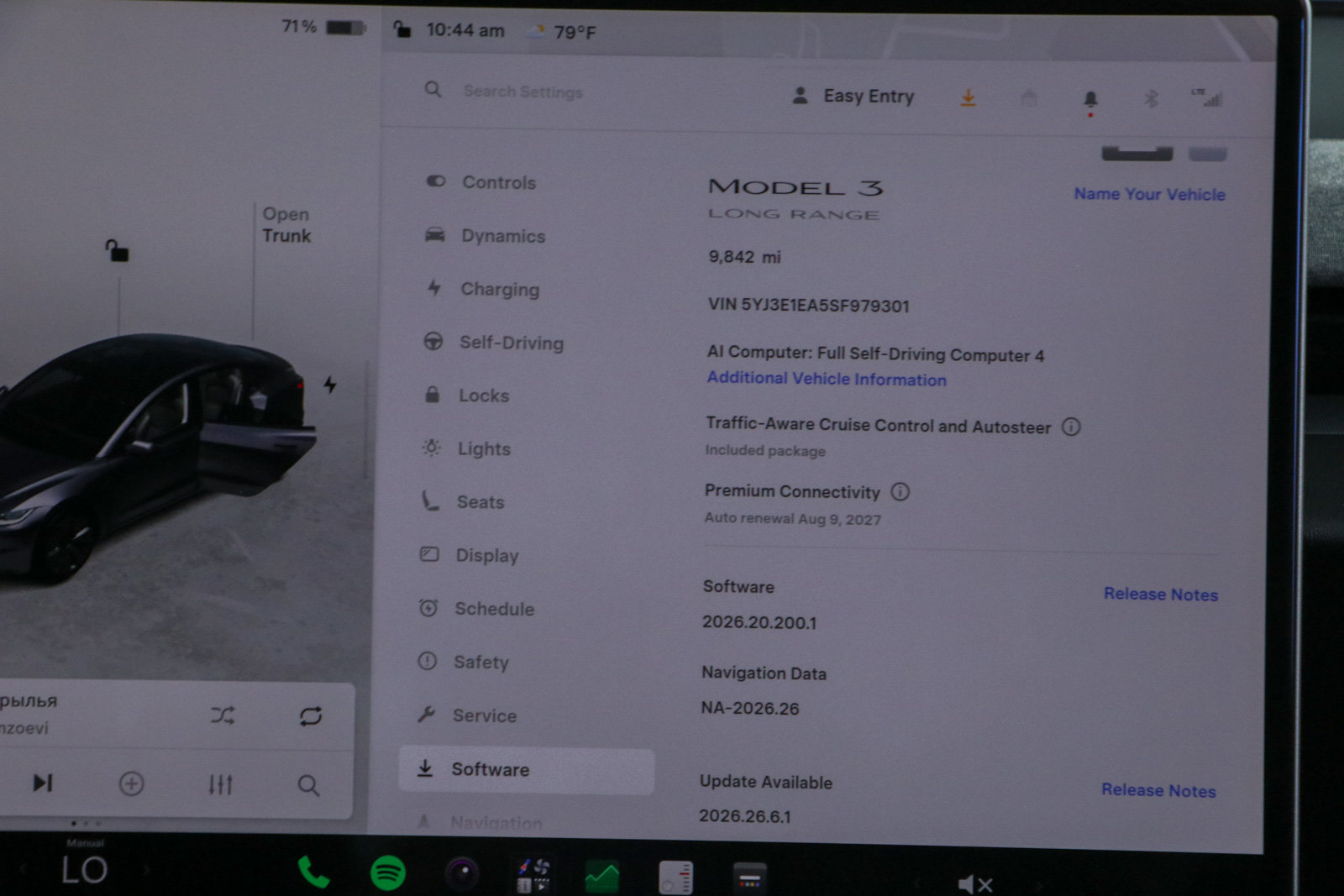Open the audio equalizer settings
Screen dimensions: 1344x896
tap(220, 784)
